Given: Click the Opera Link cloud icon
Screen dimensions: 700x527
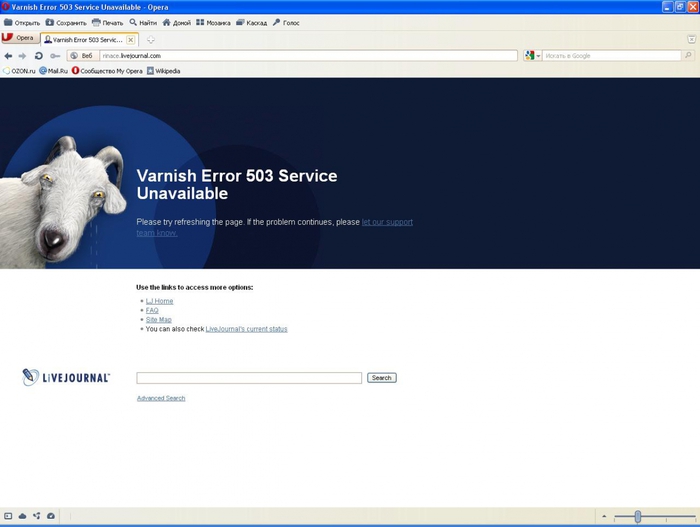Looking at the screenshot, I should pyautogui.click(x=22, y=516).
